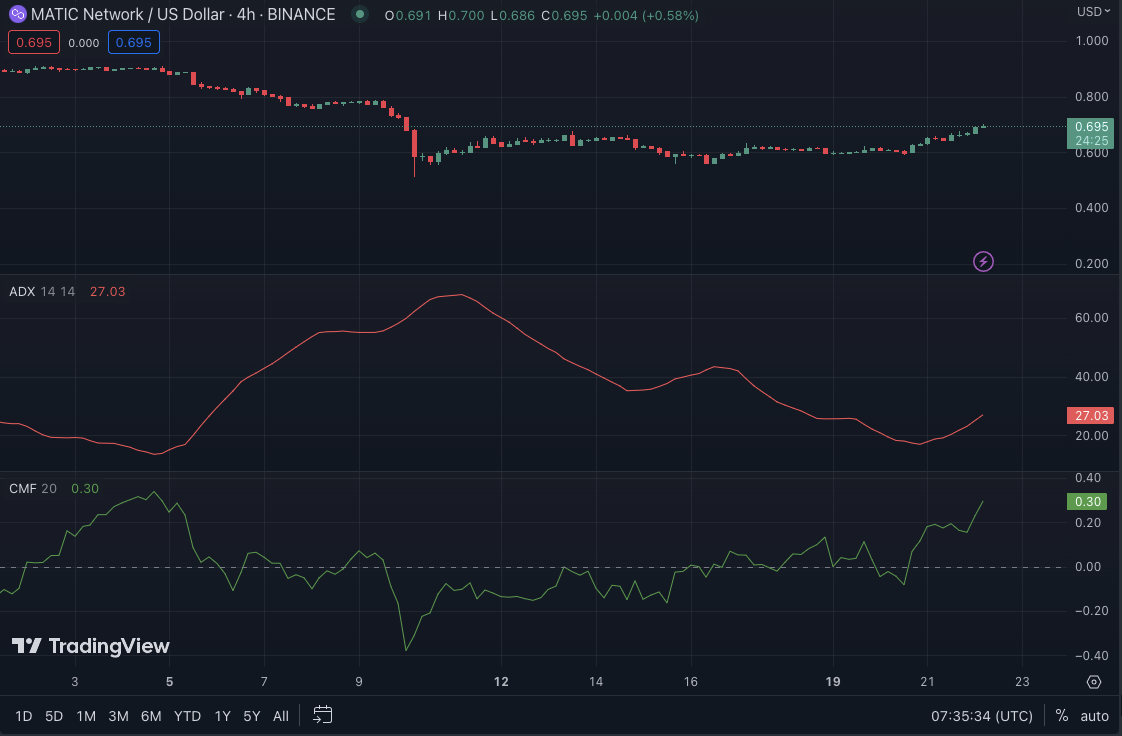This screenshot has width=1122, height=736.
Task: Select the YTD time range
Action: 187,716
